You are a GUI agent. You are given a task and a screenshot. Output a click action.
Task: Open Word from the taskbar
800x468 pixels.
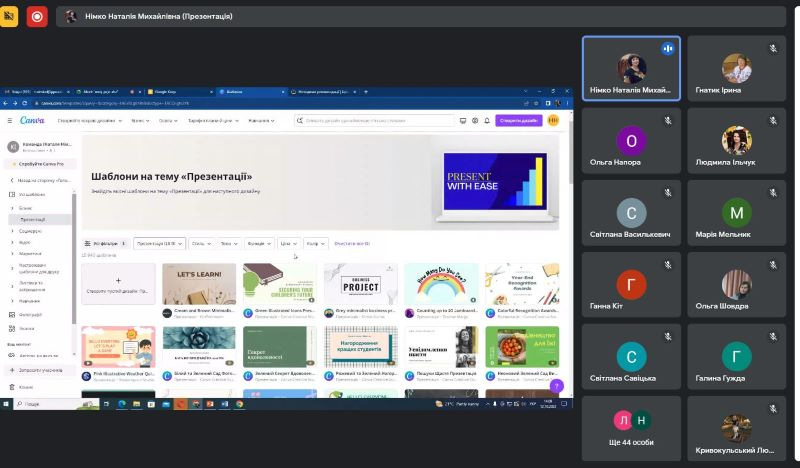pyautogui.click(x=224, y=404)
